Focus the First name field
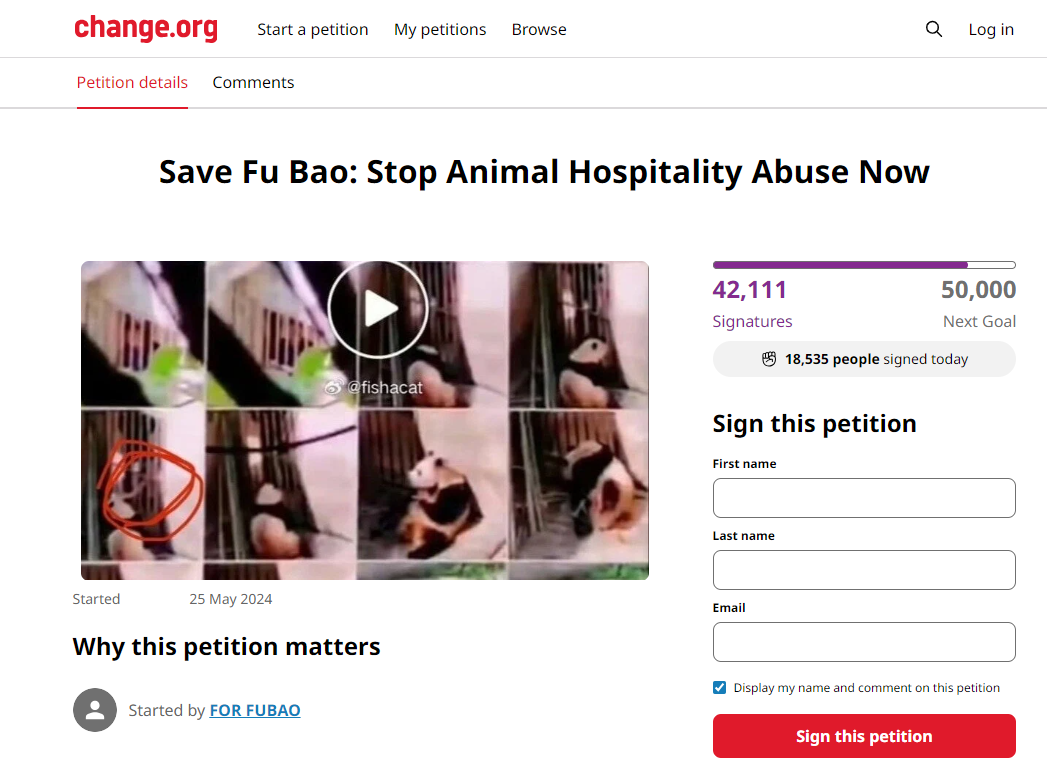1047x774 pixels. tap(864, 498)
